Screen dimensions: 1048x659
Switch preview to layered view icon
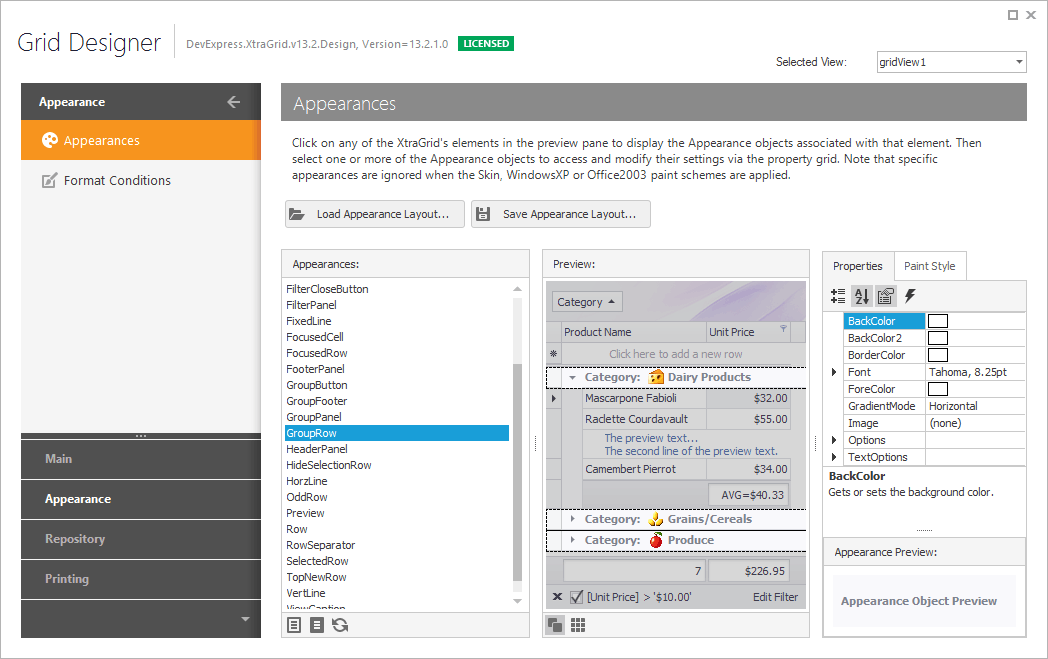click(555, 625)
